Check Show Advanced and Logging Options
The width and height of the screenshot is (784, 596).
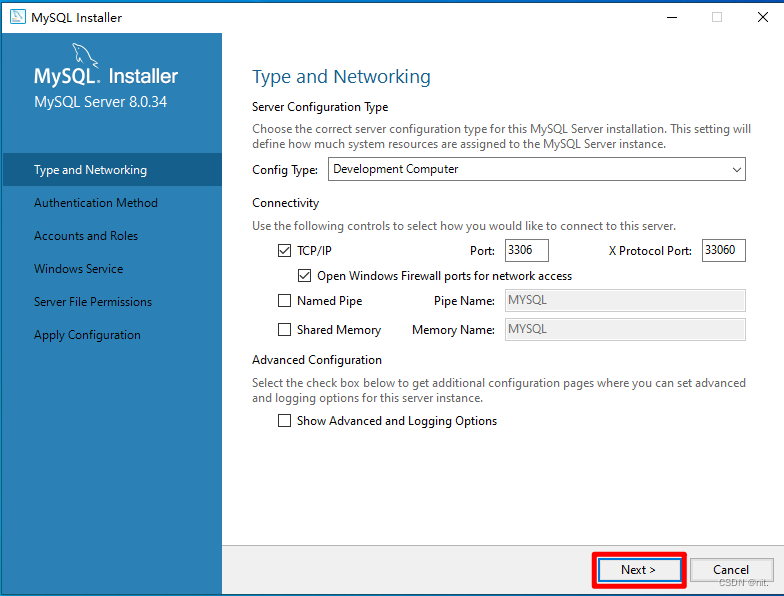pyautogui.click(x=284, y=420)
